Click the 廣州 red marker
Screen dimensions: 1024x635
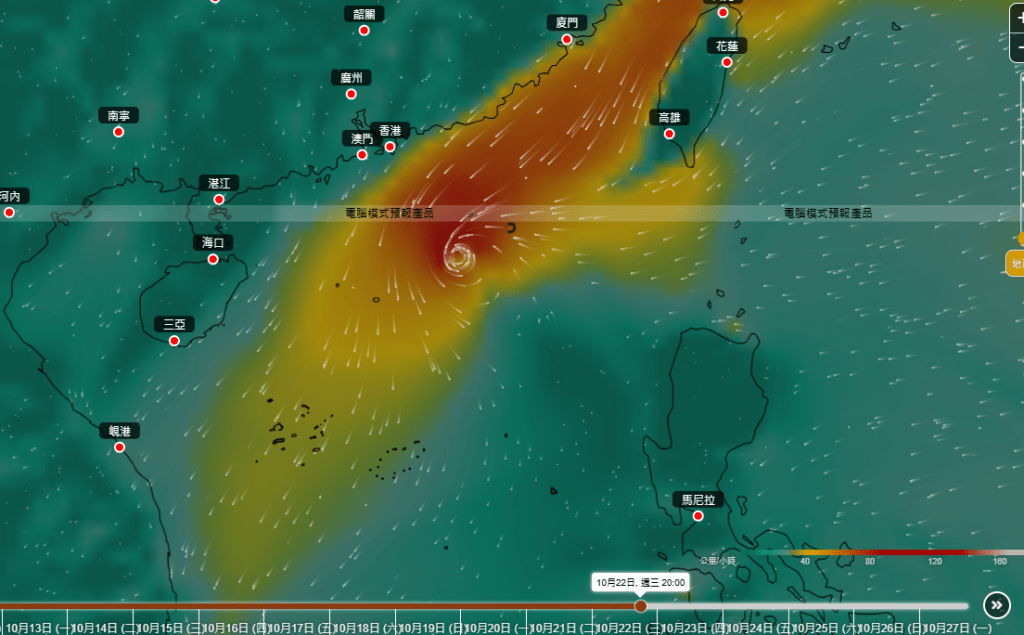(351, 94)
